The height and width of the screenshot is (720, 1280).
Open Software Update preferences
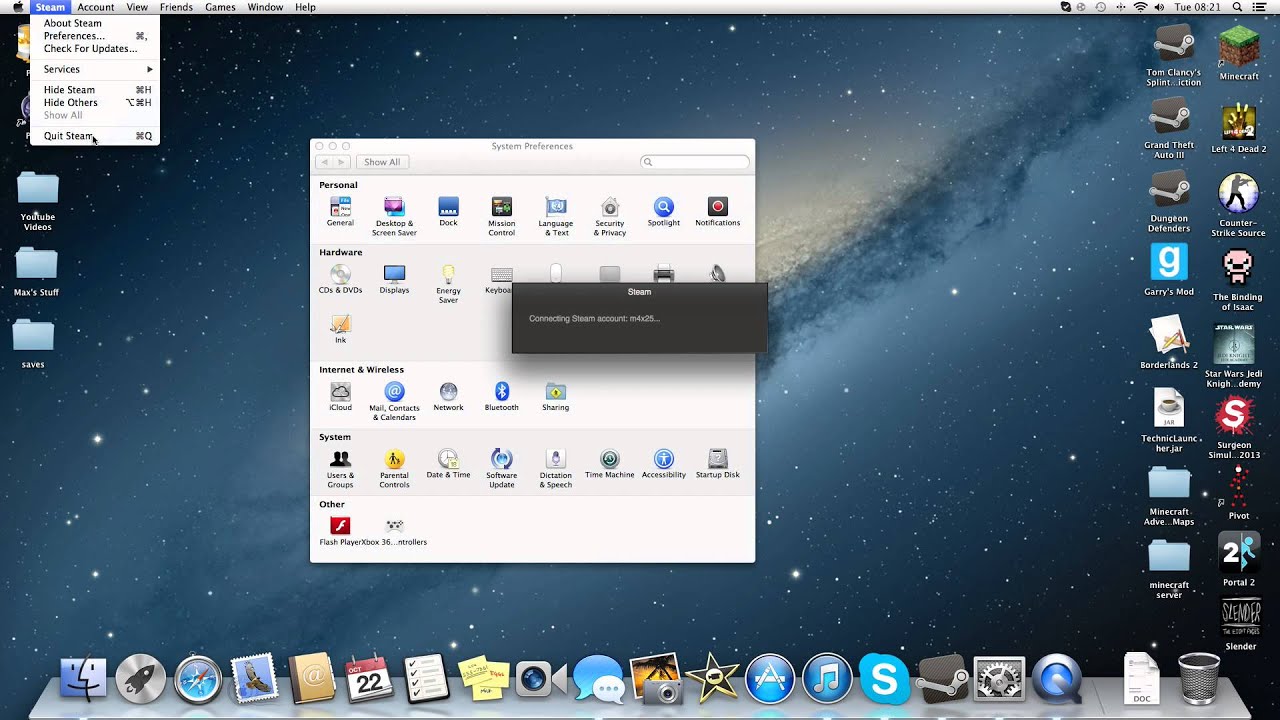click(502, 468)
